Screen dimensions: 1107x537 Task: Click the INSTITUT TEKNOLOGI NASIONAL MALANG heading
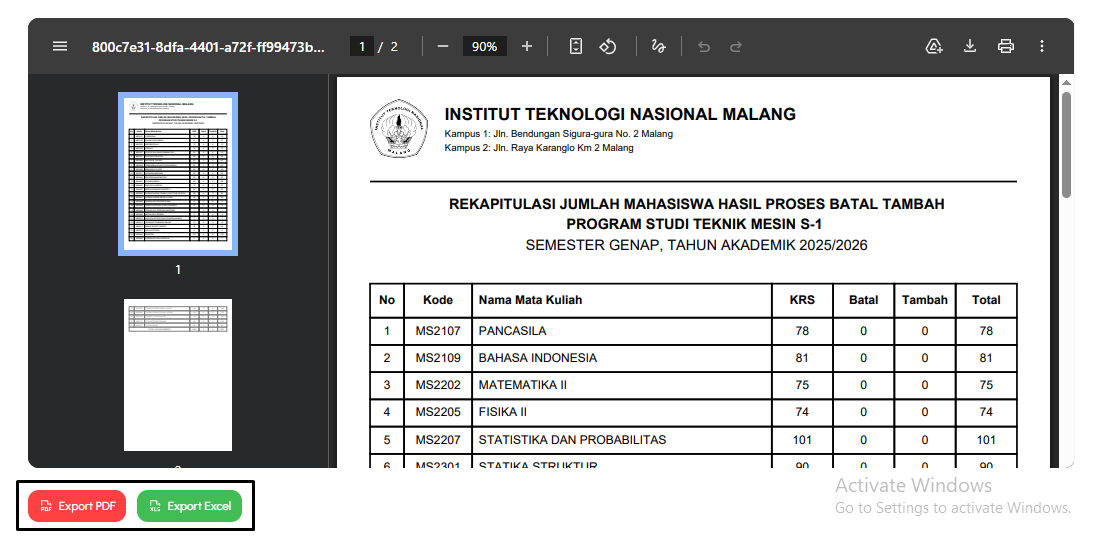click(620, 114)
